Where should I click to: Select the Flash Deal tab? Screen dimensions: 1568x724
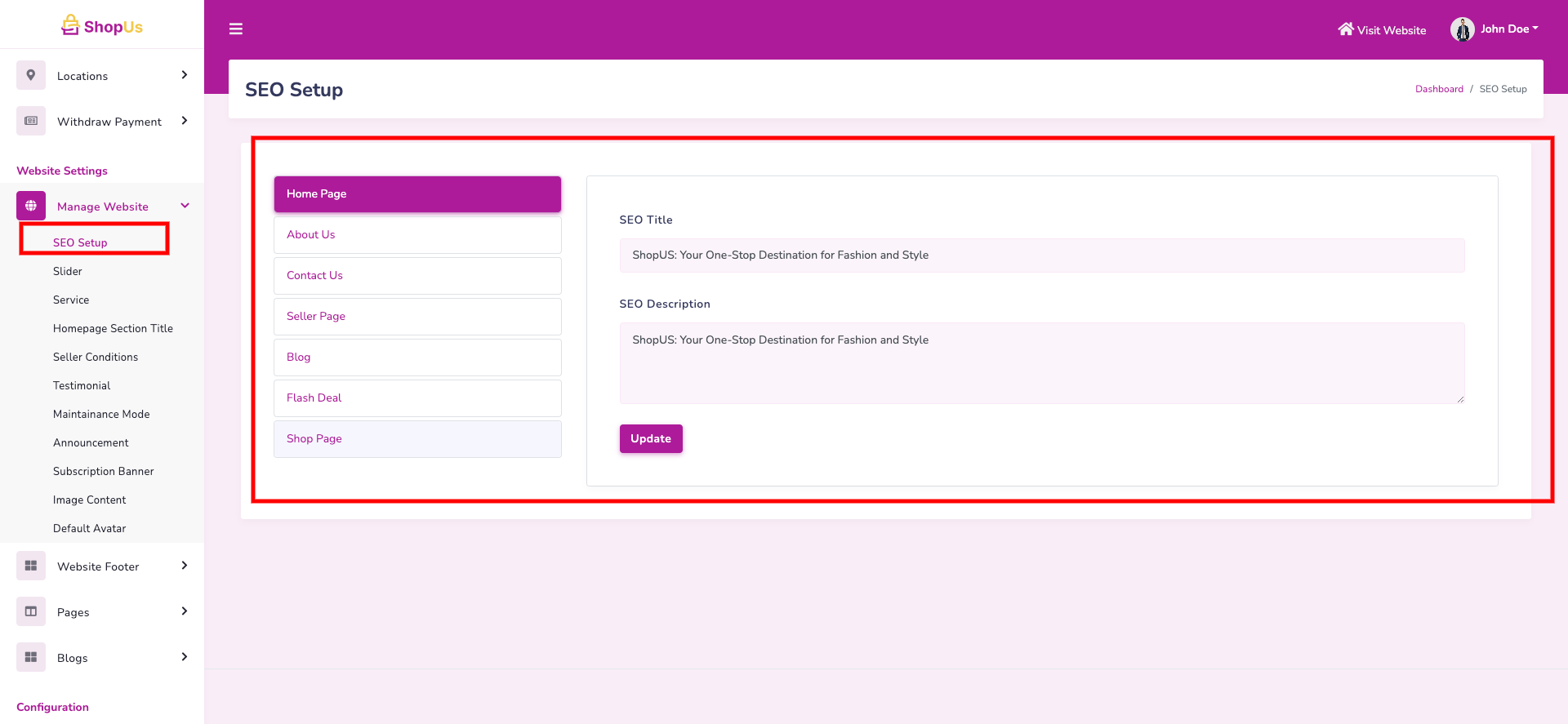point(417,398)
